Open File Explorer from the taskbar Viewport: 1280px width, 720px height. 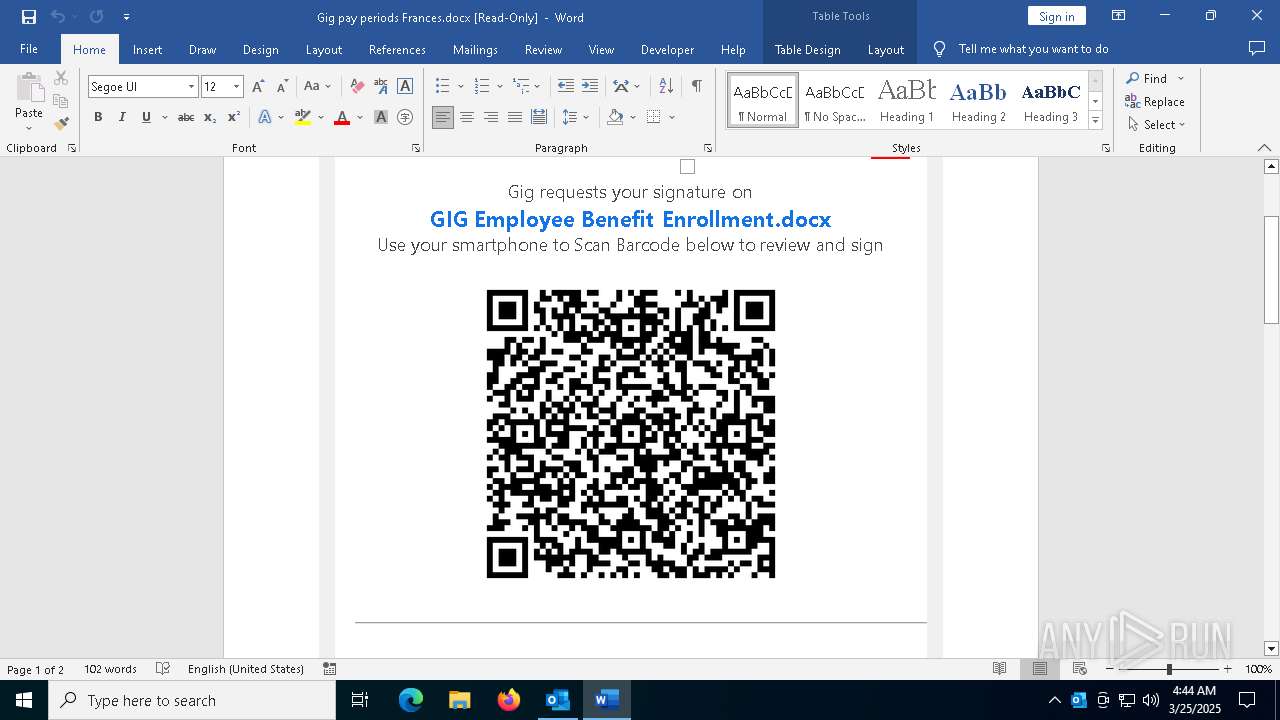click(459, 700)
